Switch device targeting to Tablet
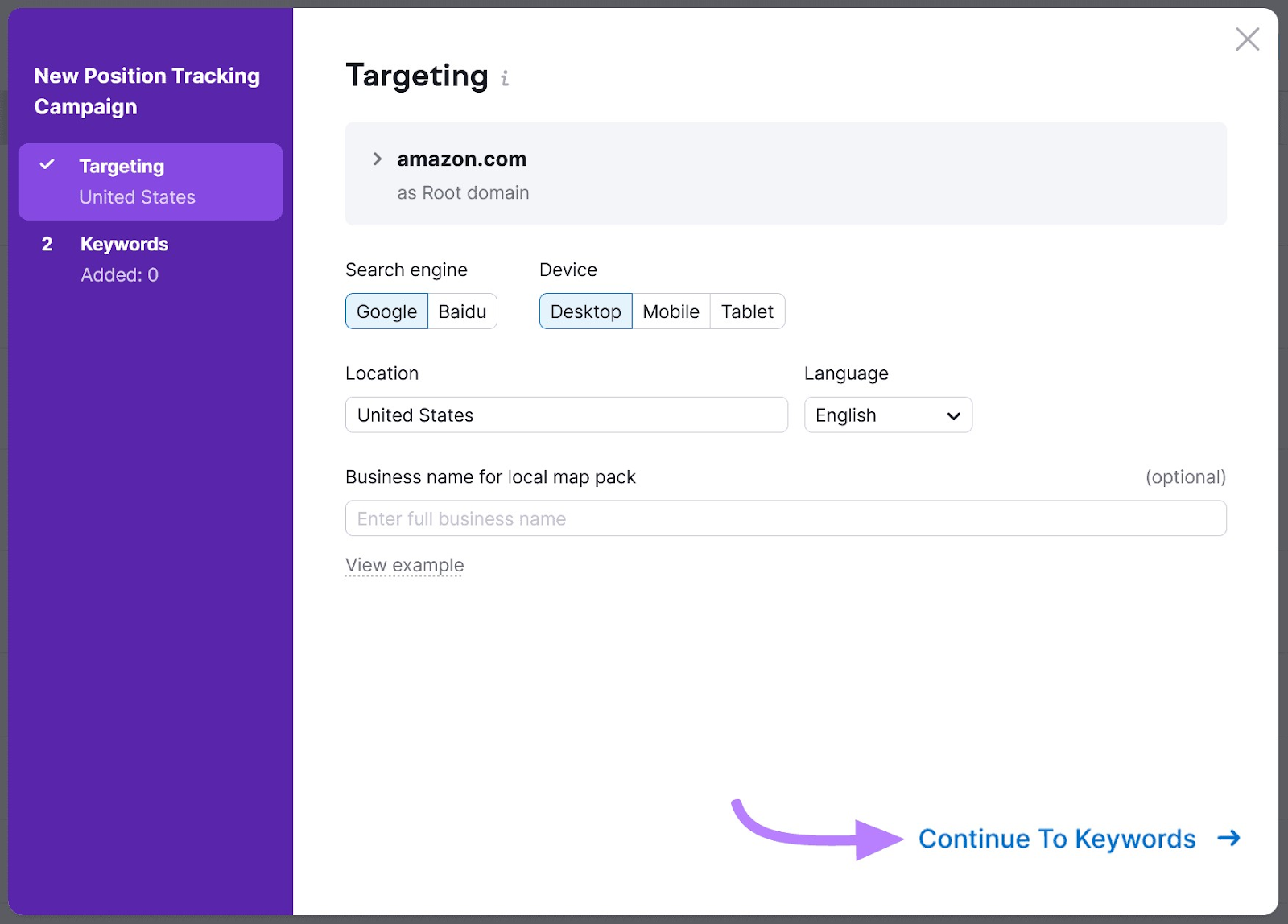Viewport: 1288px width, 924px height. (x=747, y=311)
